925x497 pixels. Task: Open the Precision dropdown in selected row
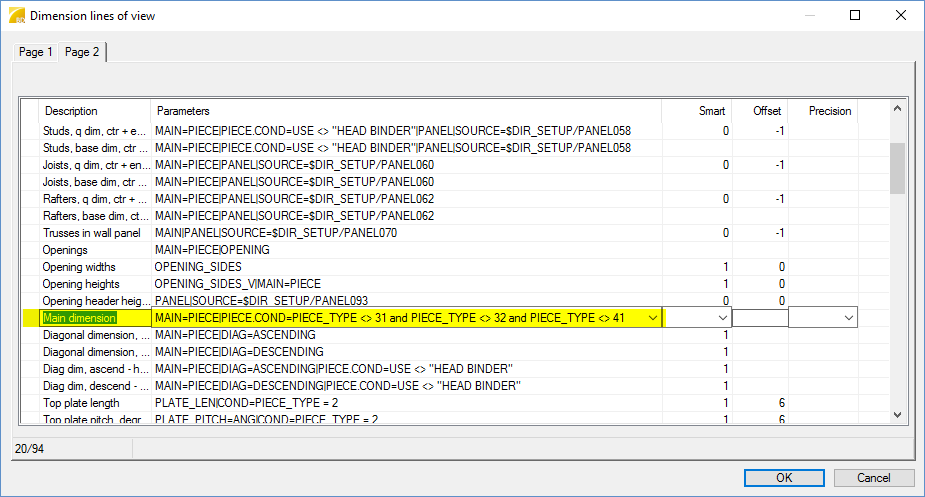tap(849, 318)
